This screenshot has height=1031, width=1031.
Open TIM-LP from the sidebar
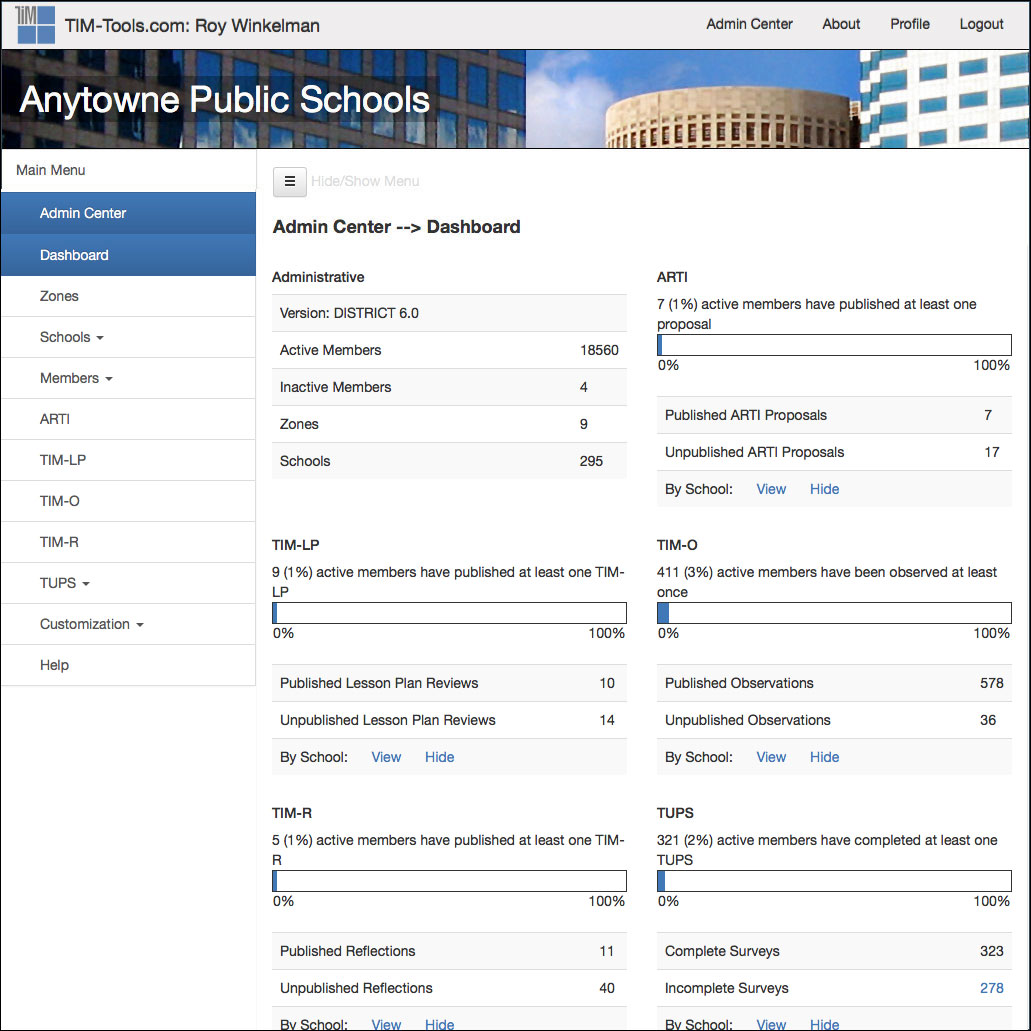(x=128, y=460)
